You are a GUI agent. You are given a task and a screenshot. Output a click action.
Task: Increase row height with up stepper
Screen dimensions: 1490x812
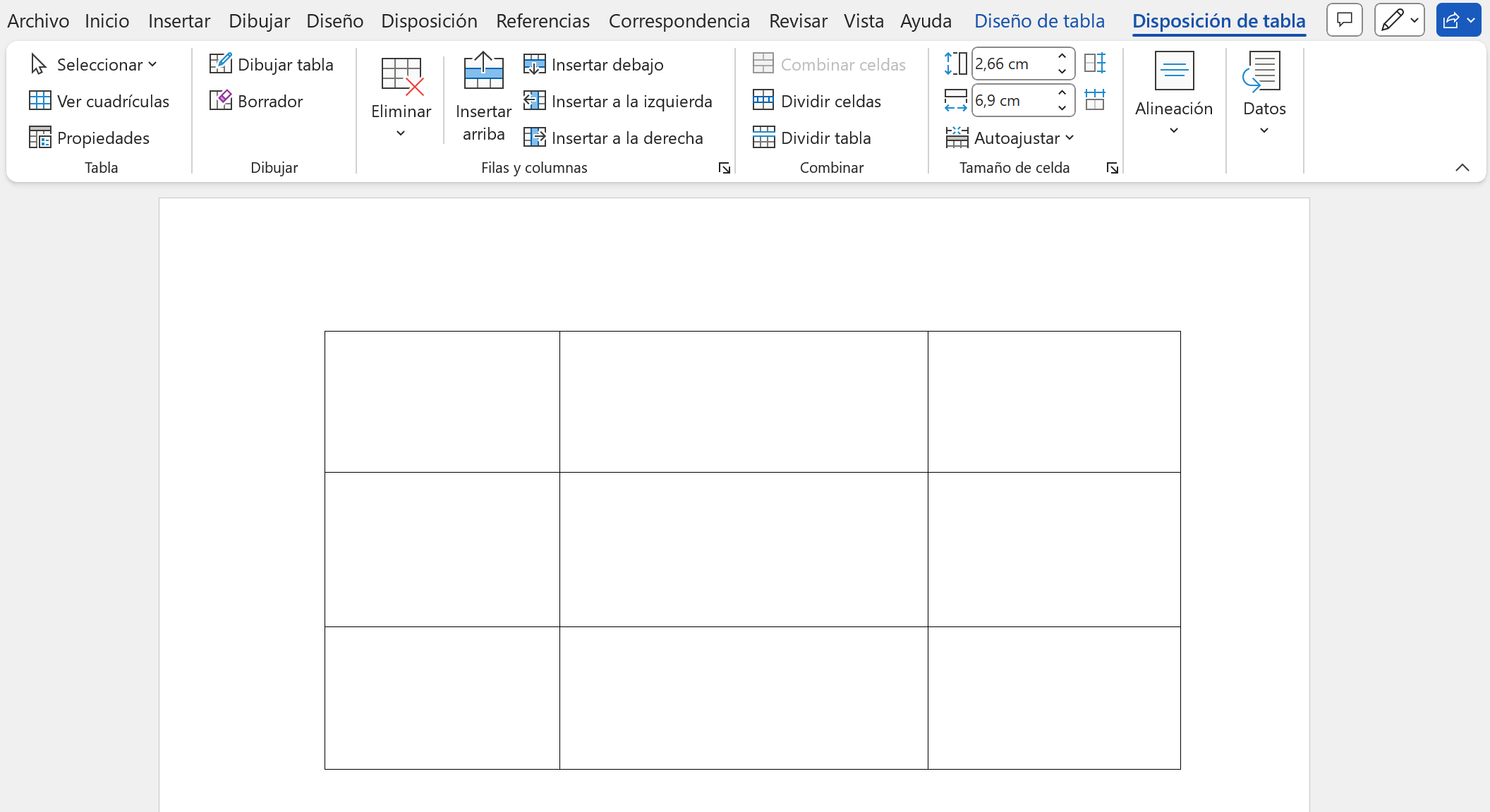tap(1062, 56)
